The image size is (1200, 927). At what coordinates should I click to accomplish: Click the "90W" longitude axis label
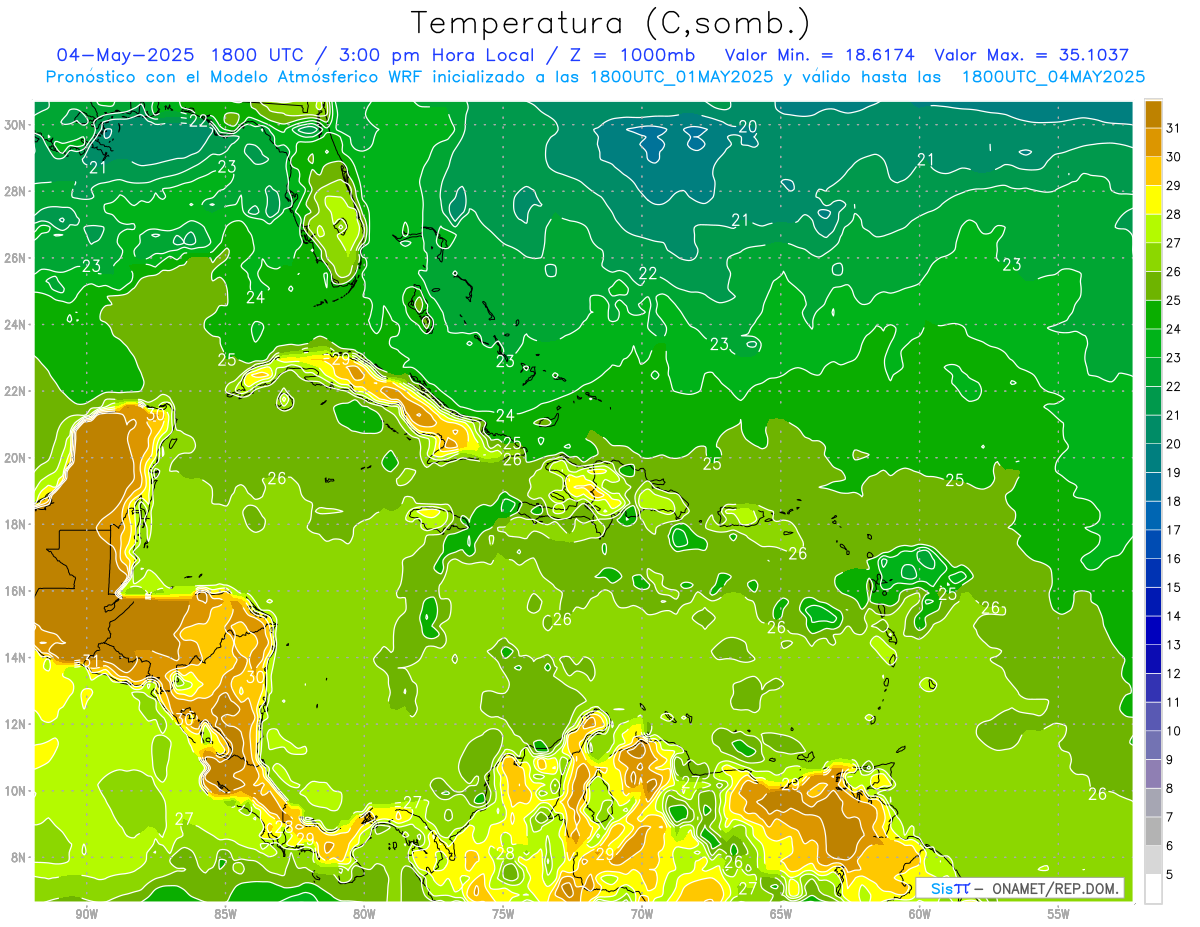[86, 914]
